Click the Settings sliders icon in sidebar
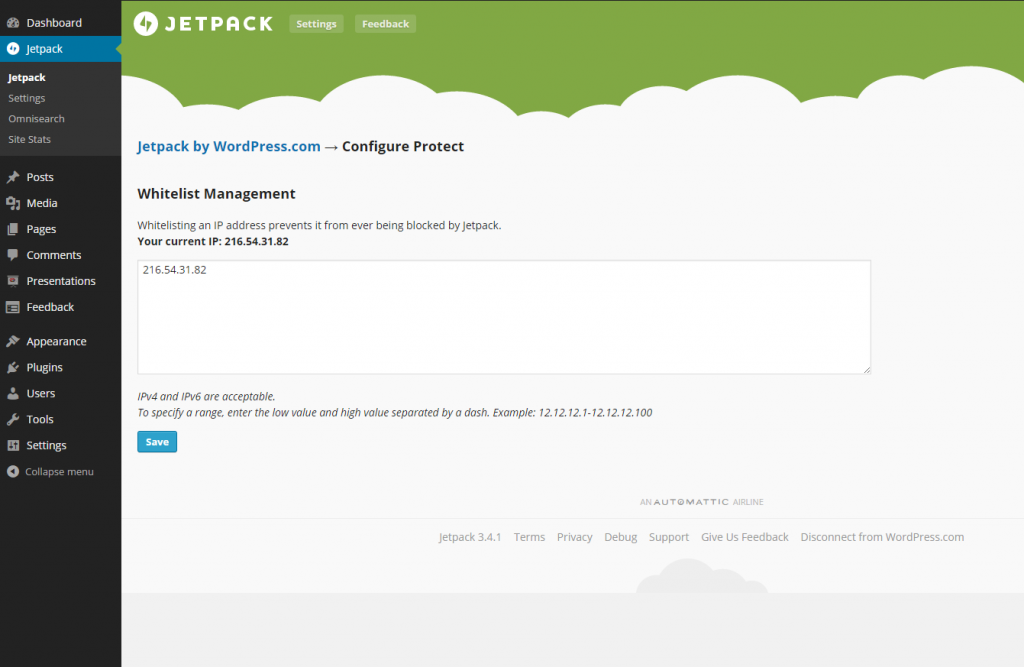The height and width of the screenshot is (667, 1024). [13, 446]
